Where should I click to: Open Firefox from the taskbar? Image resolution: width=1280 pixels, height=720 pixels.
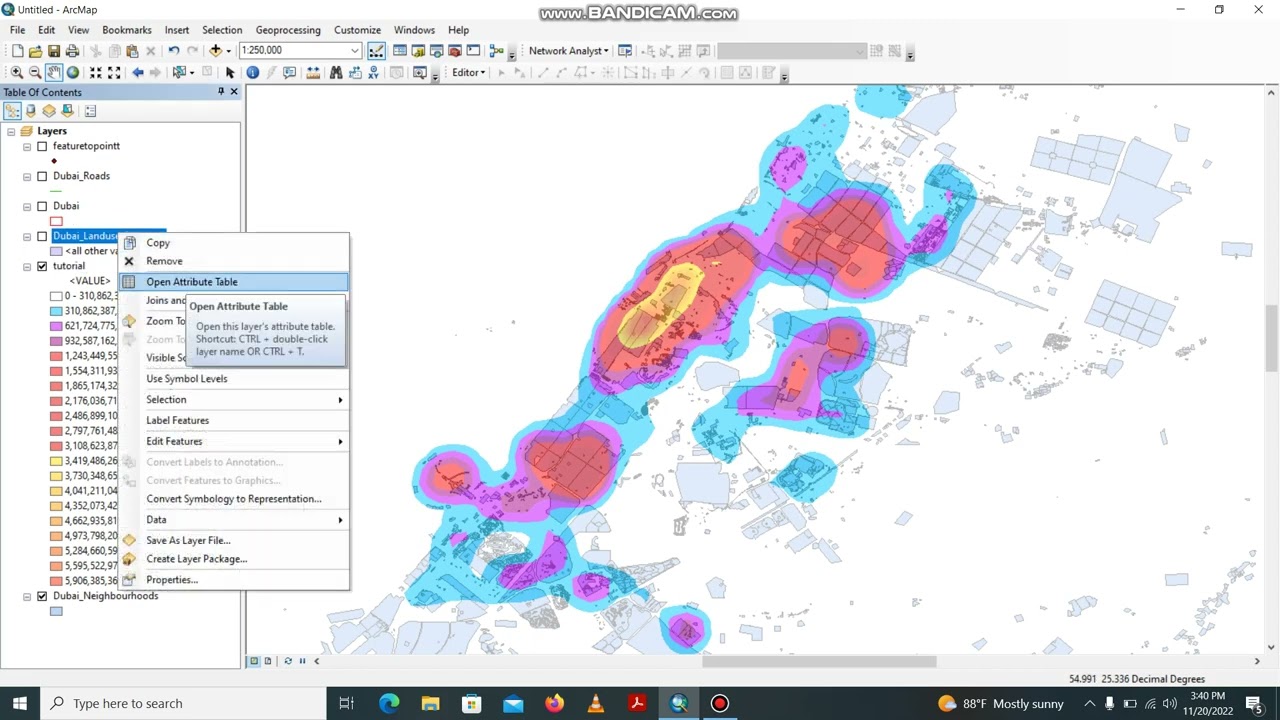(x=554, y=703)
